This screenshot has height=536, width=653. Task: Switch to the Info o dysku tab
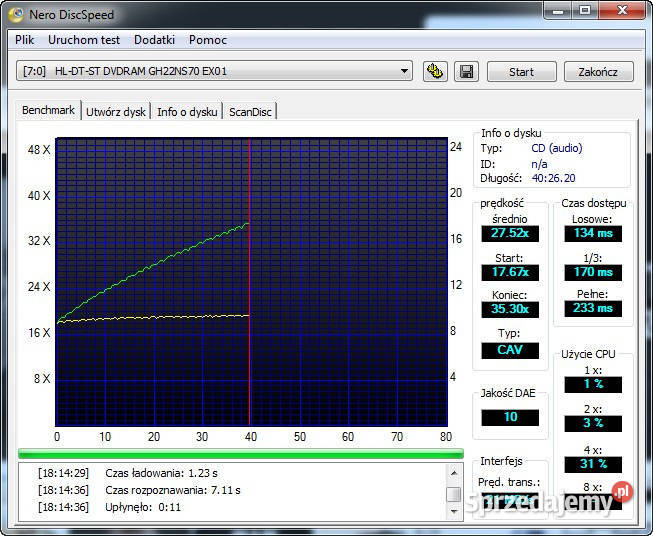pos(187,112)
